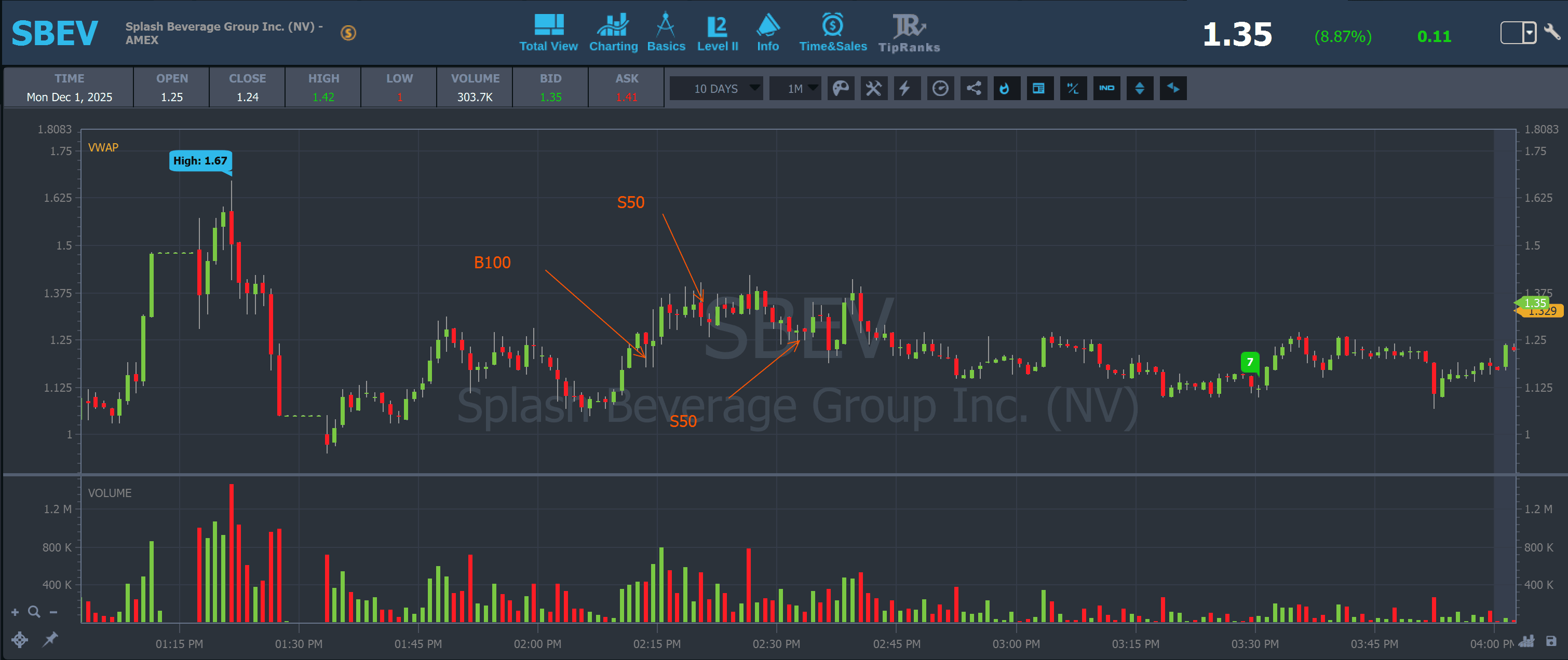Toggle the IND indicators button

tap(1106, 89)
